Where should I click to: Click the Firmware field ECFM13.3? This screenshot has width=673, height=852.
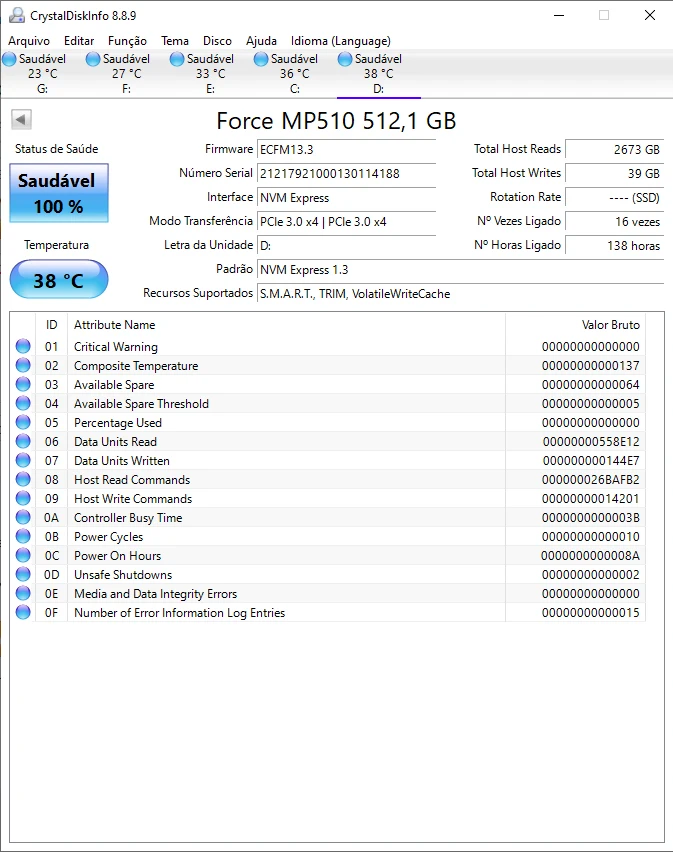click(x=346, y=149)
